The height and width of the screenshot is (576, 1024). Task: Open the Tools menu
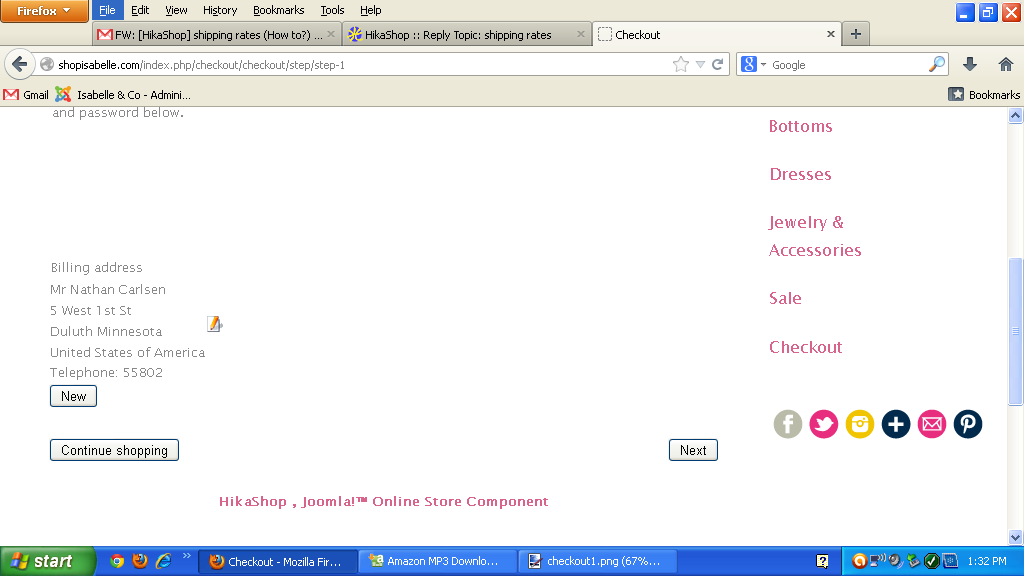[x=332, y=10]
